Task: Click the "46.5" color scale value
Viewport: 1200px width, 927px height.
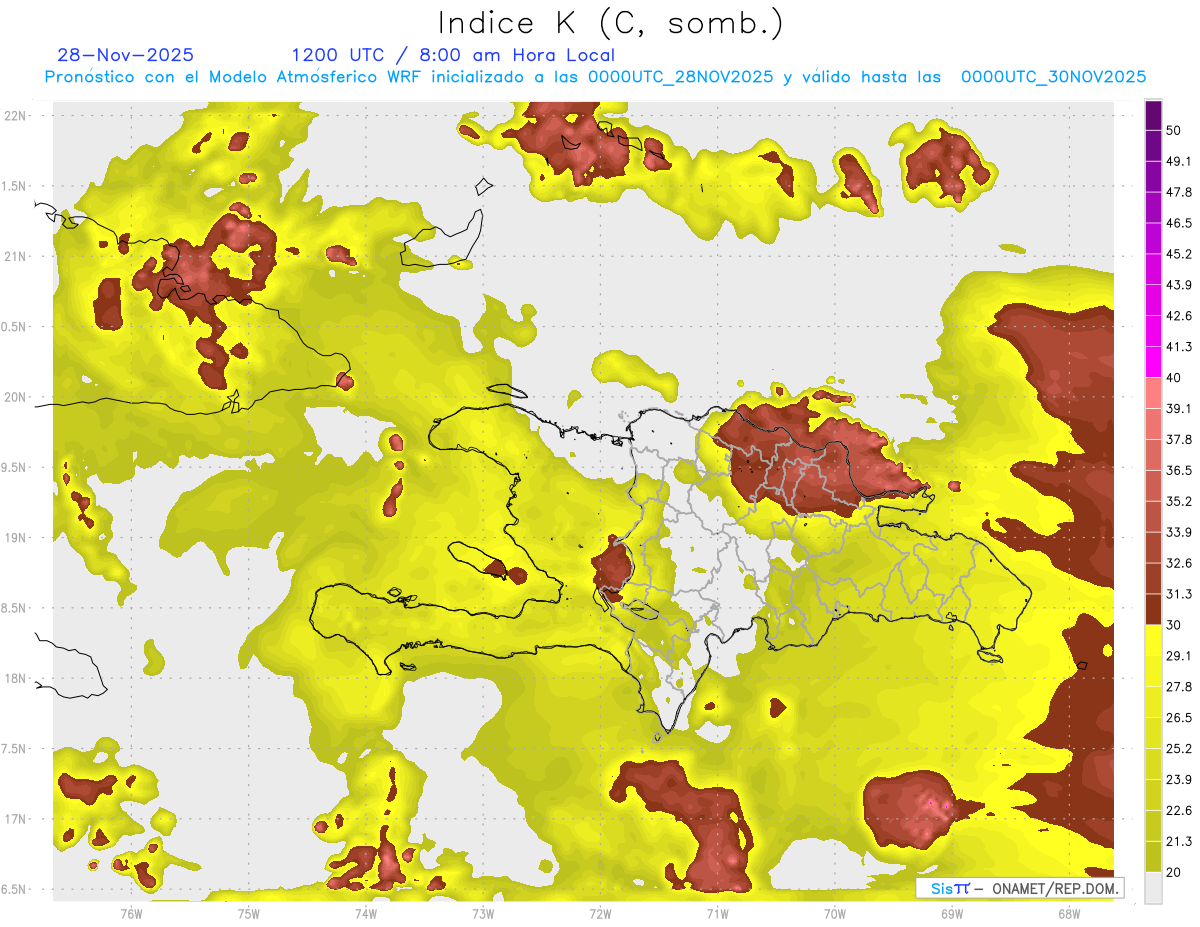Action: pos(1179,223)
